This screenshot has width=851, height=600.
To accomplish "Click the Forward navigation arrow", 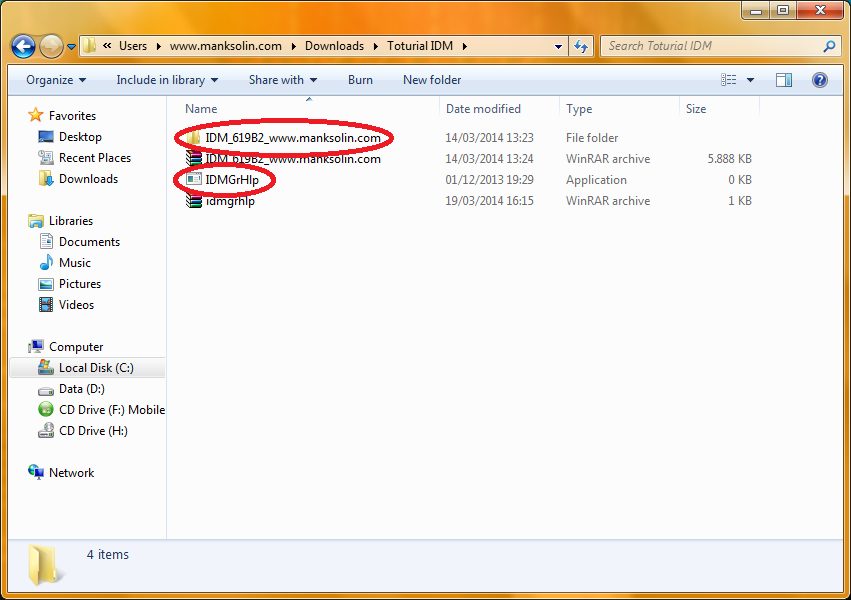I will click(52, 47).
